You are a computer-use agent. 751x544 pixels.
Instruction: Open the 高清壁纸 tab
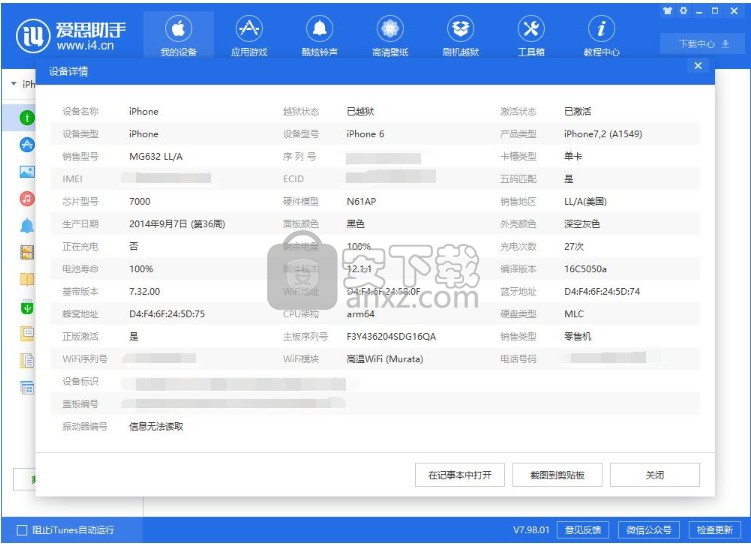coord(390,36)
